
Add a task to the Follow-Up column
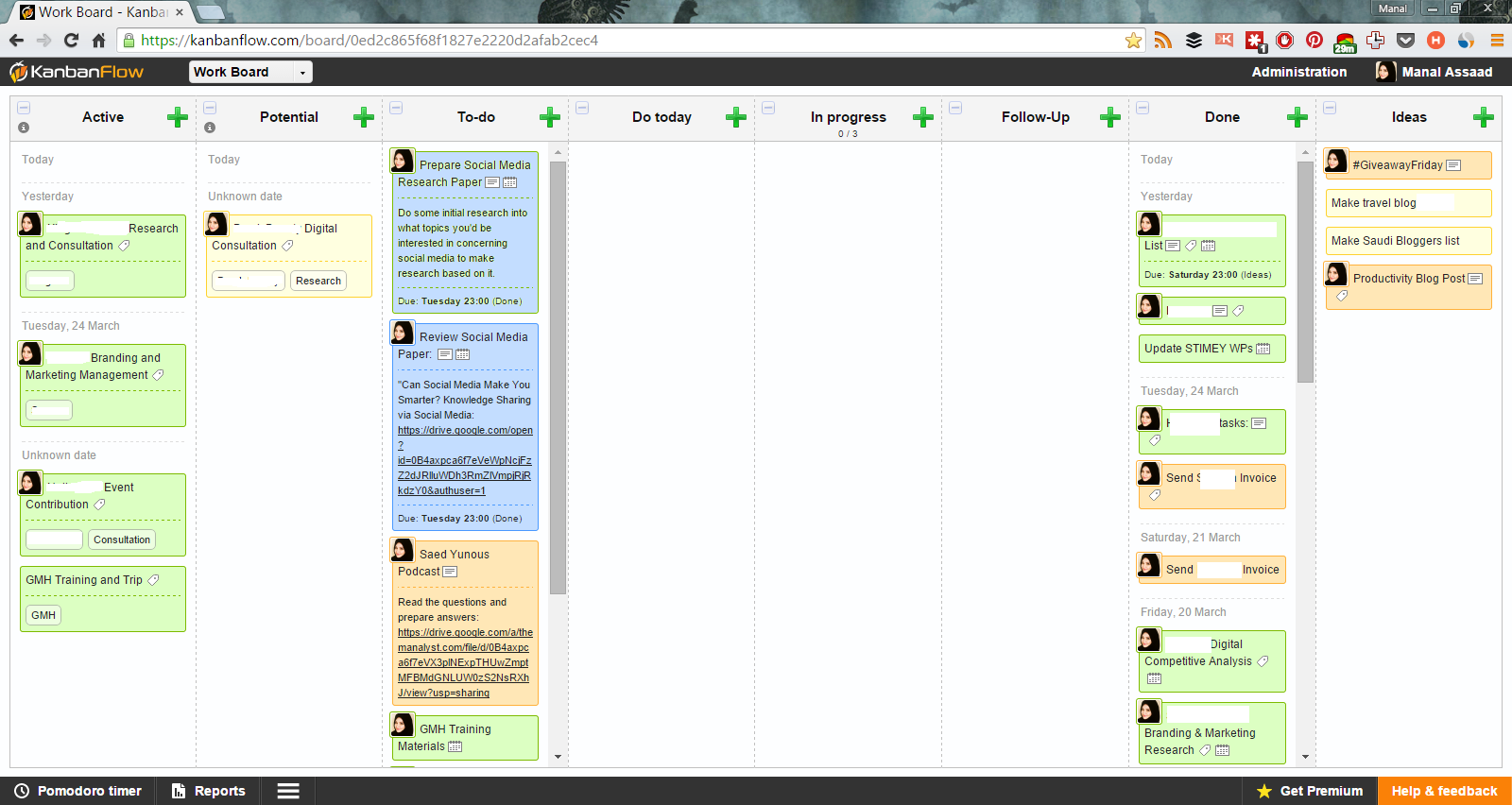coord(1110,117)
